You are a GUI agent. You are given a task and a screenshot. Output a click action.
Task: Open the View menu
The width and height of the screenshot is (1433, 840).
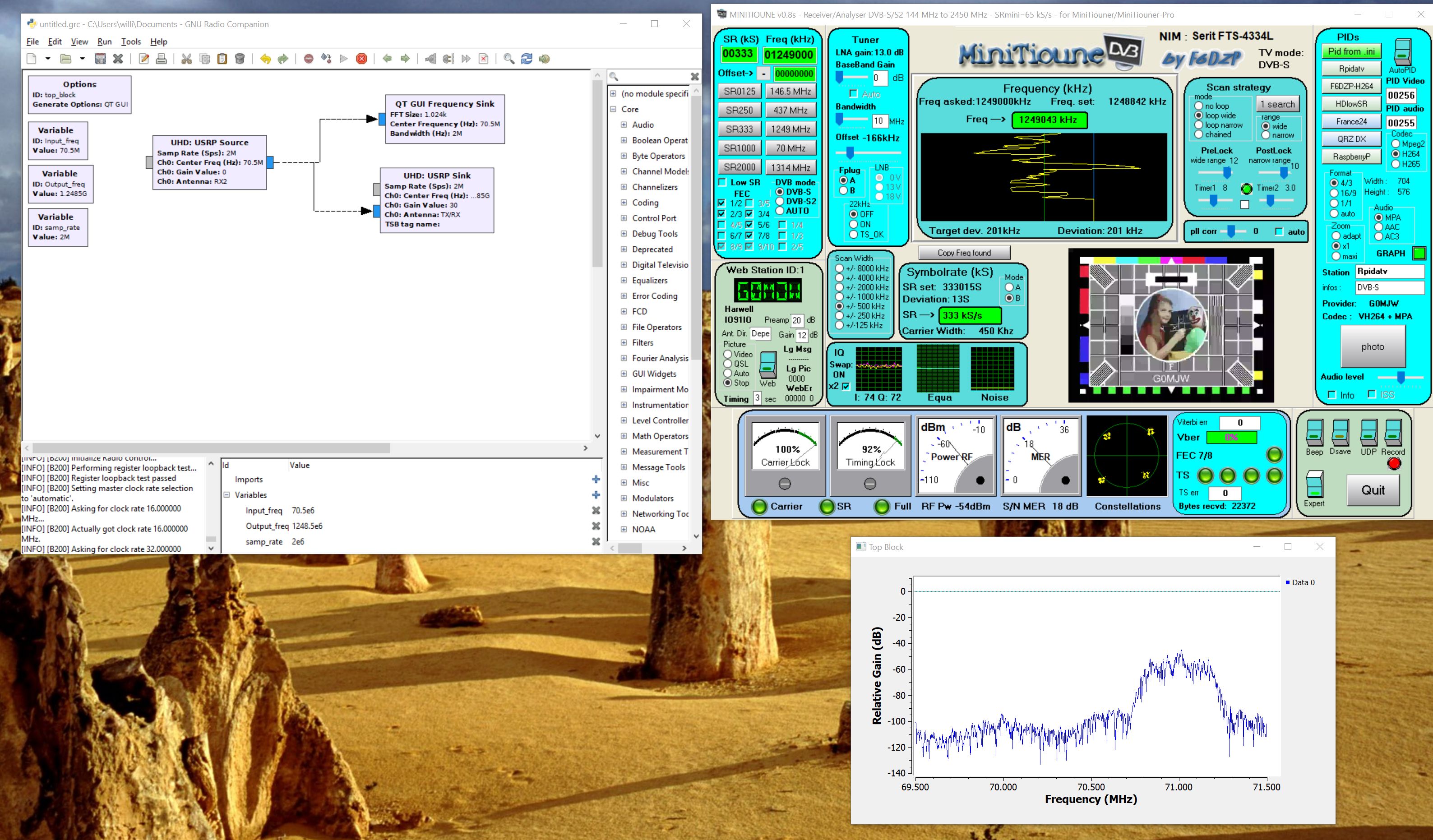pyautogui.click(x=79, y=42)
